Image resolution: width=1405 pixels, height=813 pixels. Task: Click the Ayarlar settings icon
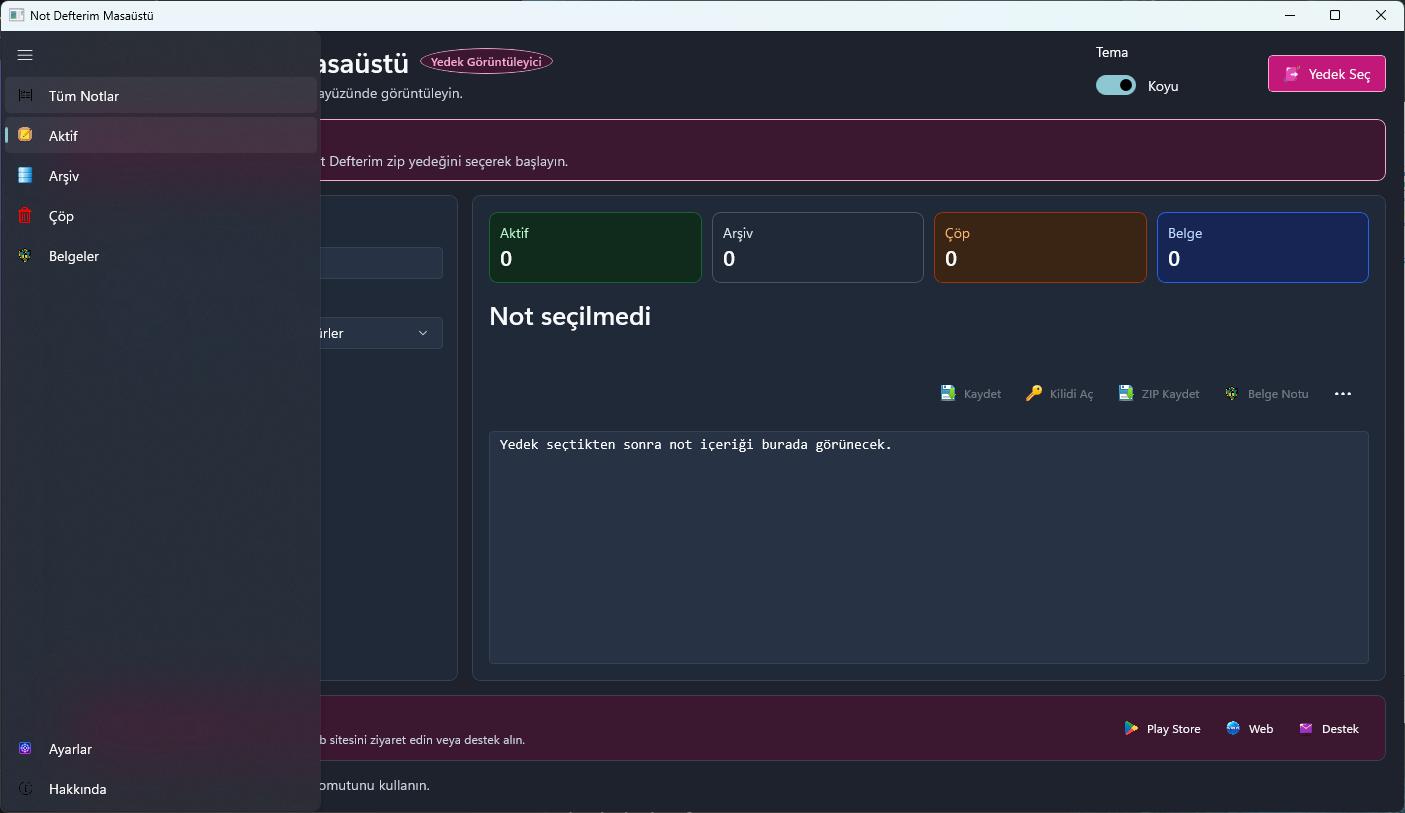point(25,748)
